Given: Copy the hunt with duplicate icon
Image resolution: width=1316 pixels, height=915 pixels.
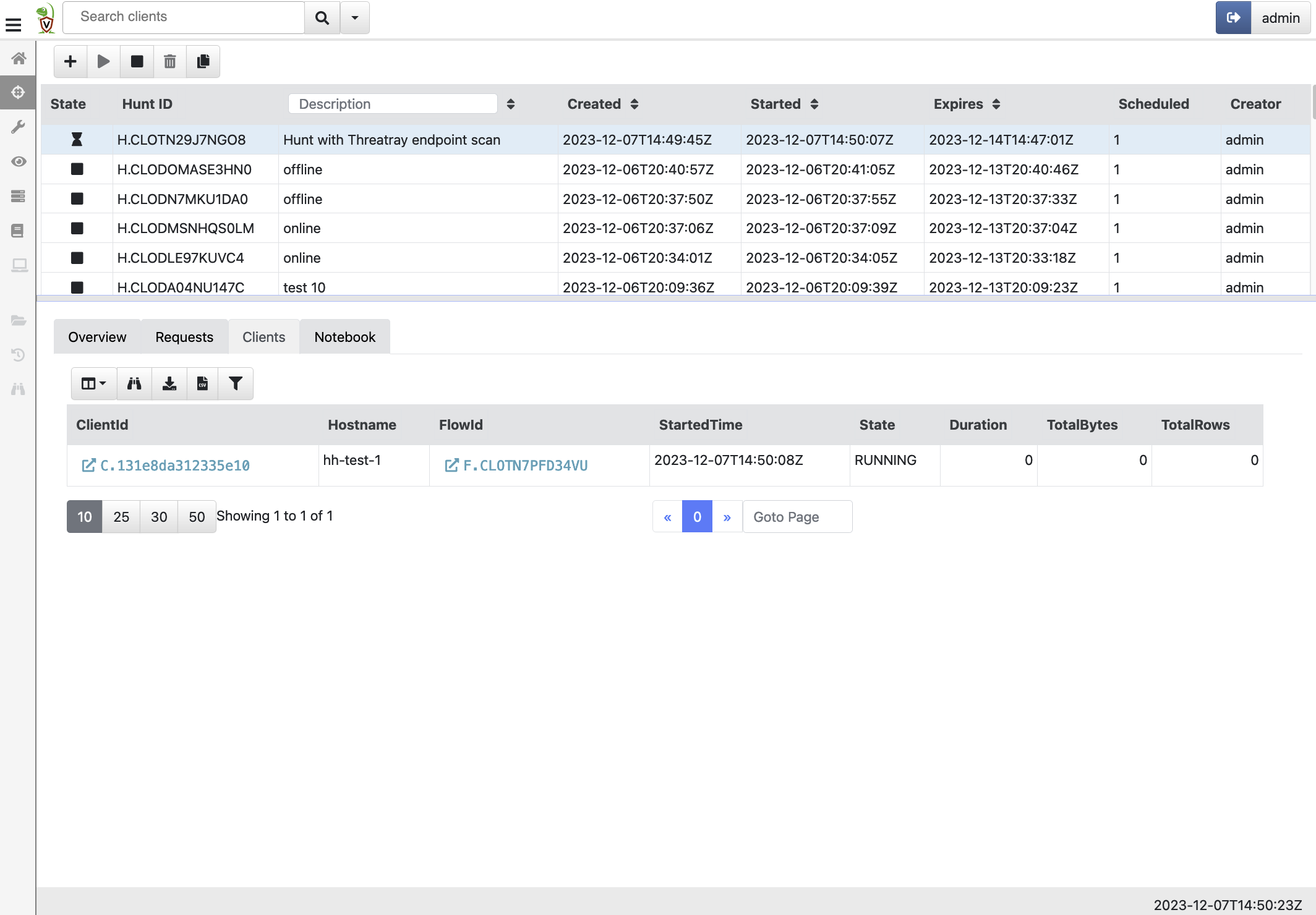Looking at the screenshot, I should coord(203,61).
